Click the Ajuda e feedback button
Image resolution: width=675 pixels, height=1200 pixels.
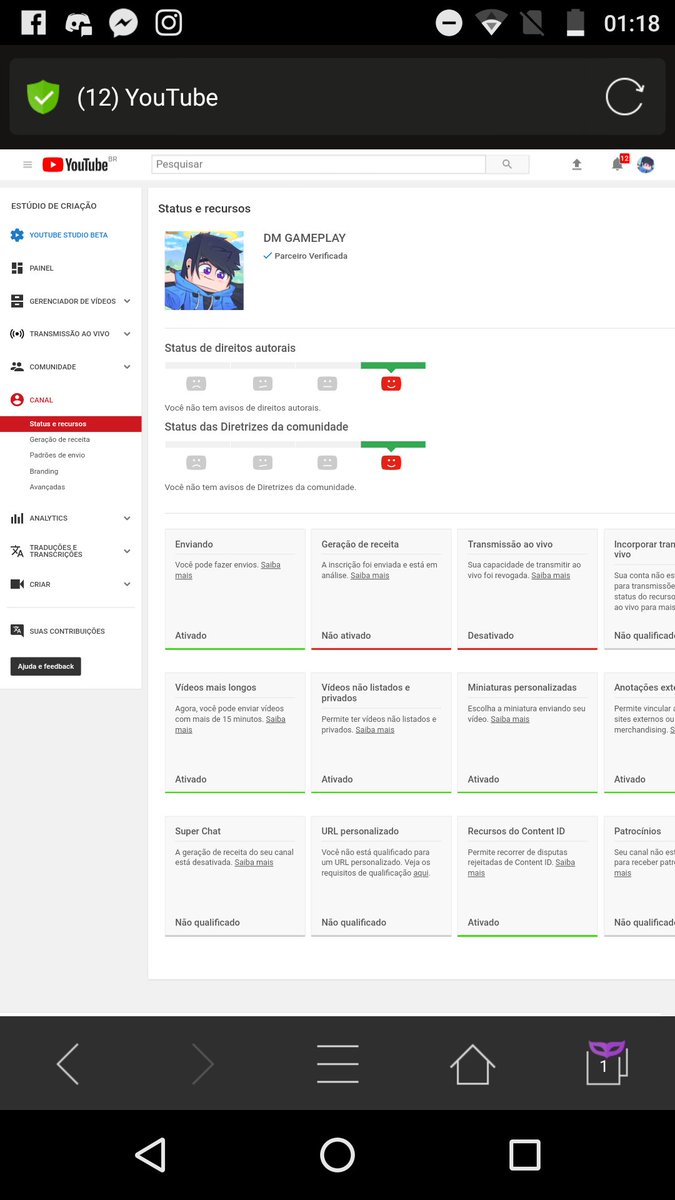[x=46, y=666]
